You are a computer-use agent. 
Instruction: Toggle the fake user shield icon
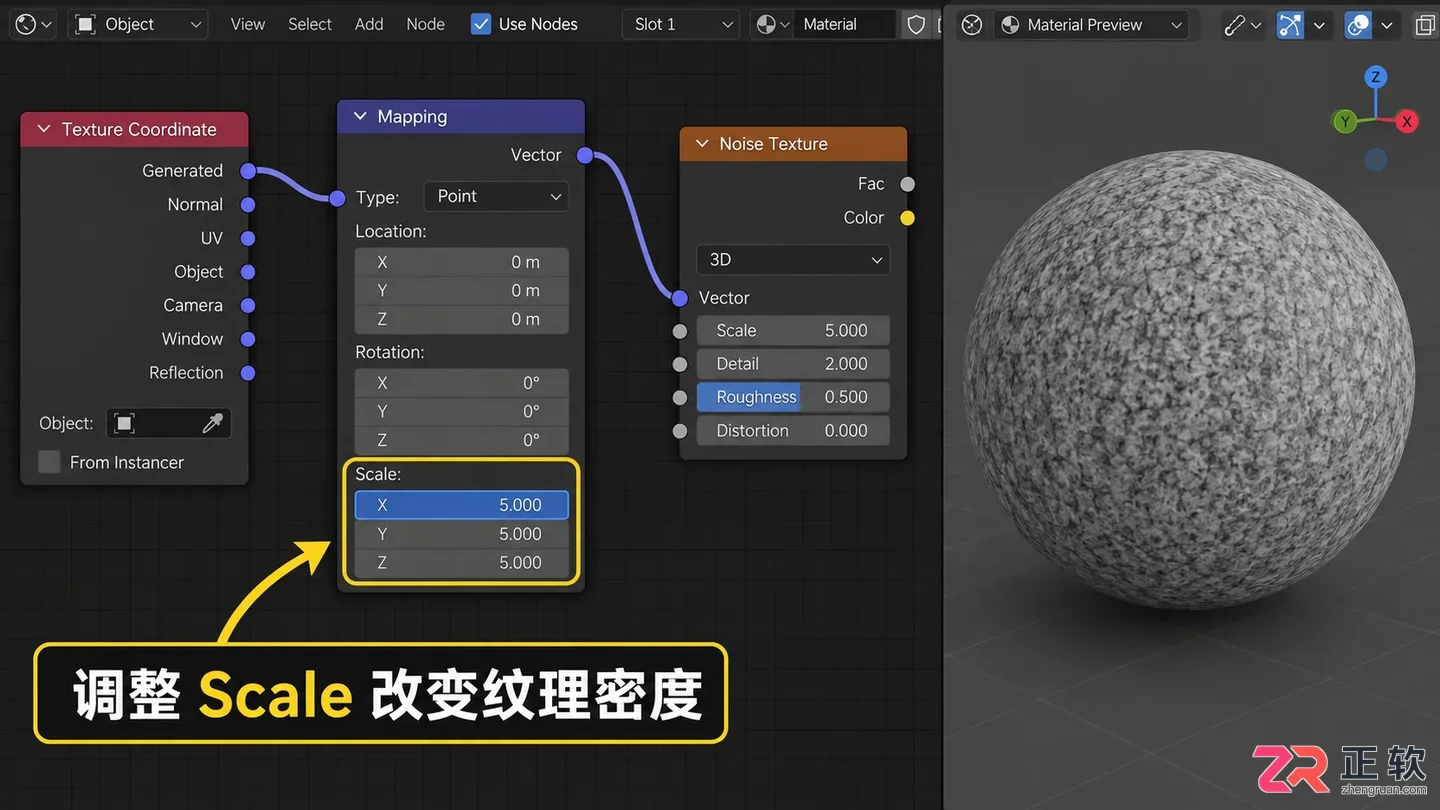[x=916, y=24]
